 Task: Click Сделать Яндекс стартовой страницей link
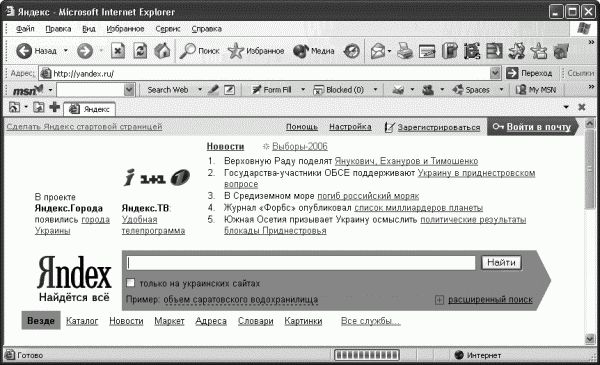[84, 127]
